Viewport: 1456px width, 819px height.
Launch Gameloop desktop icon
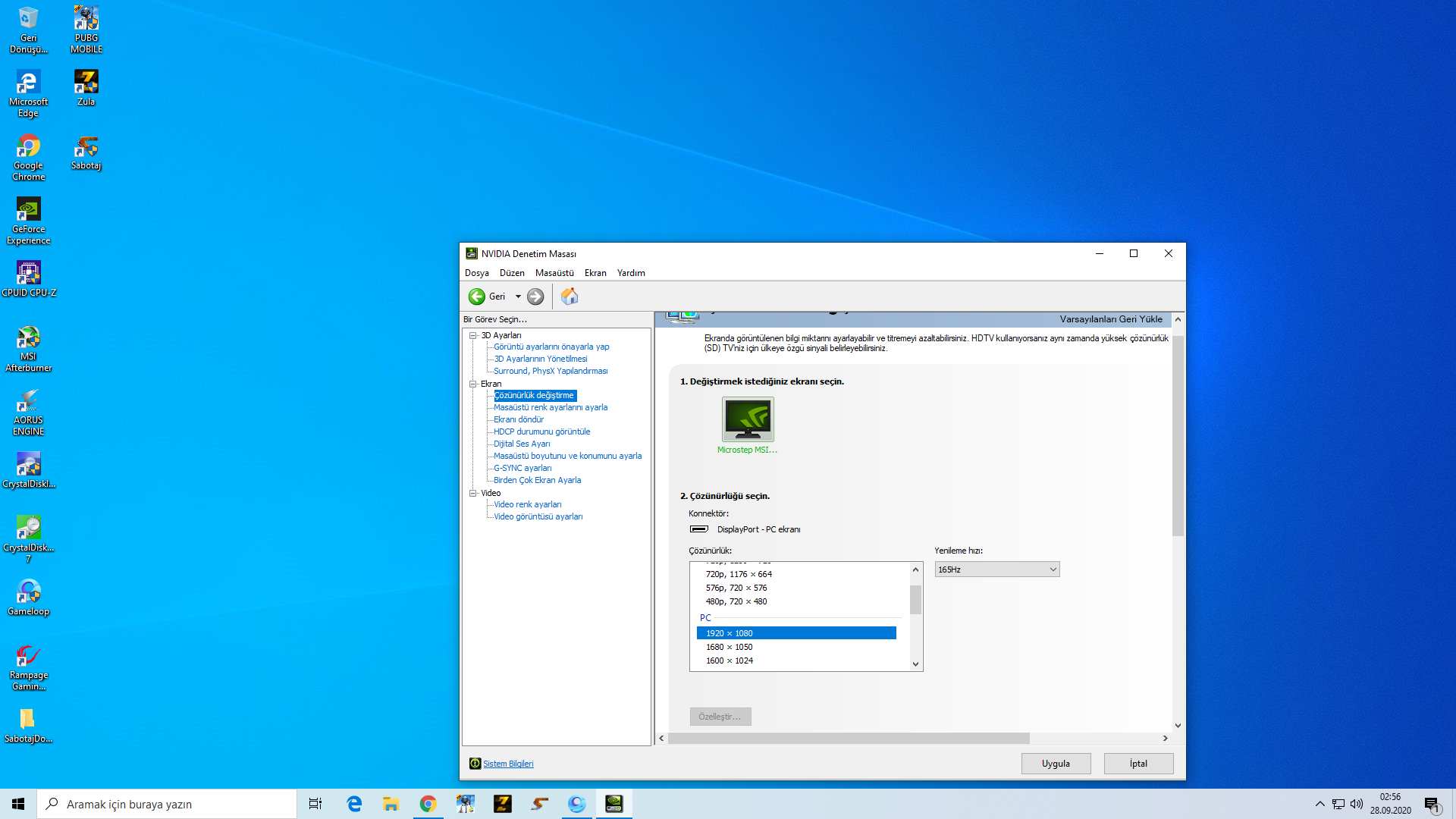pyautogui.click(x=29, y=598)
